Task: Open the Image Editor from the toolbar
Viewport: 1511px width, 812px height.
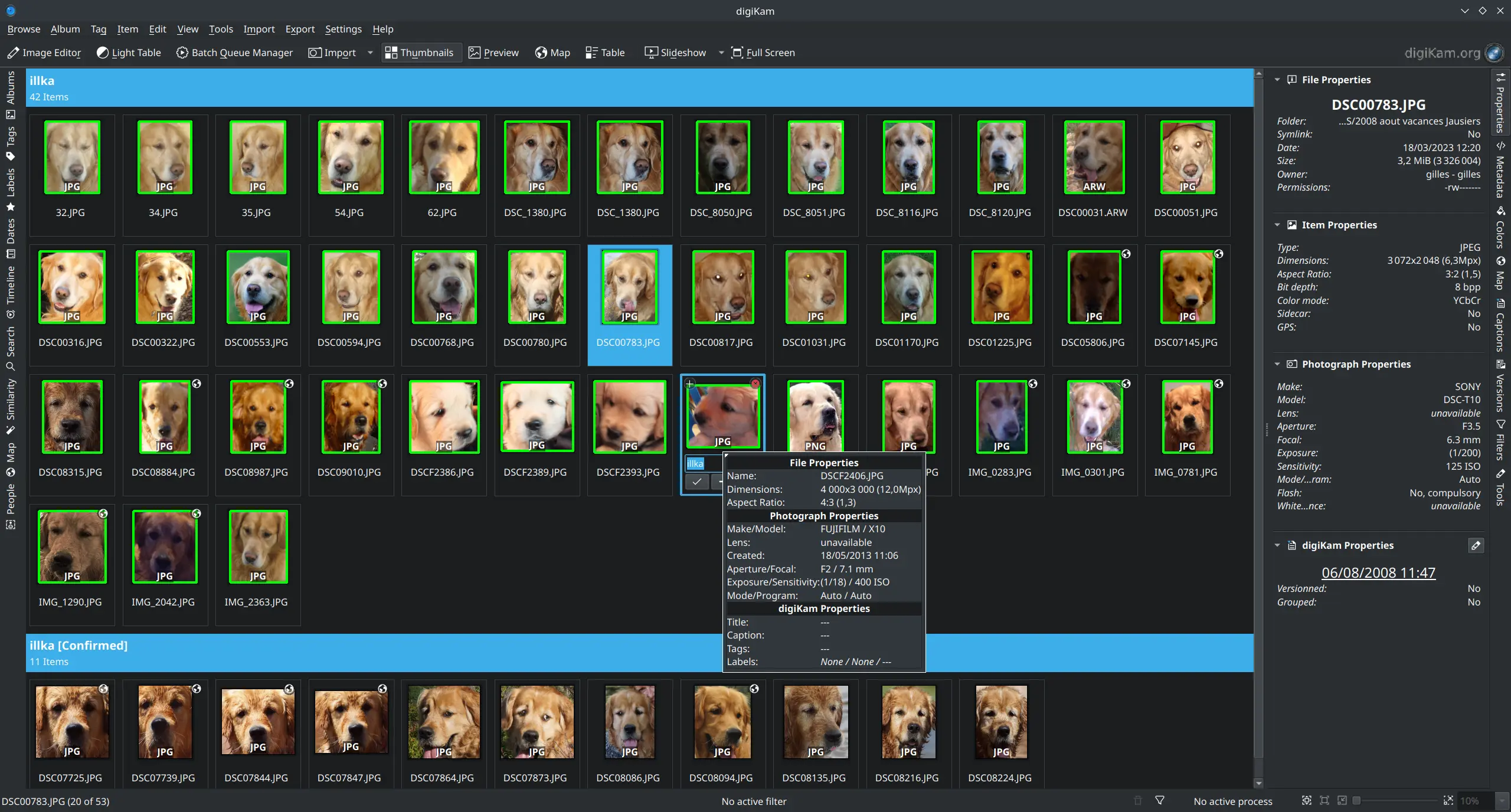Action: coord(44,53)
